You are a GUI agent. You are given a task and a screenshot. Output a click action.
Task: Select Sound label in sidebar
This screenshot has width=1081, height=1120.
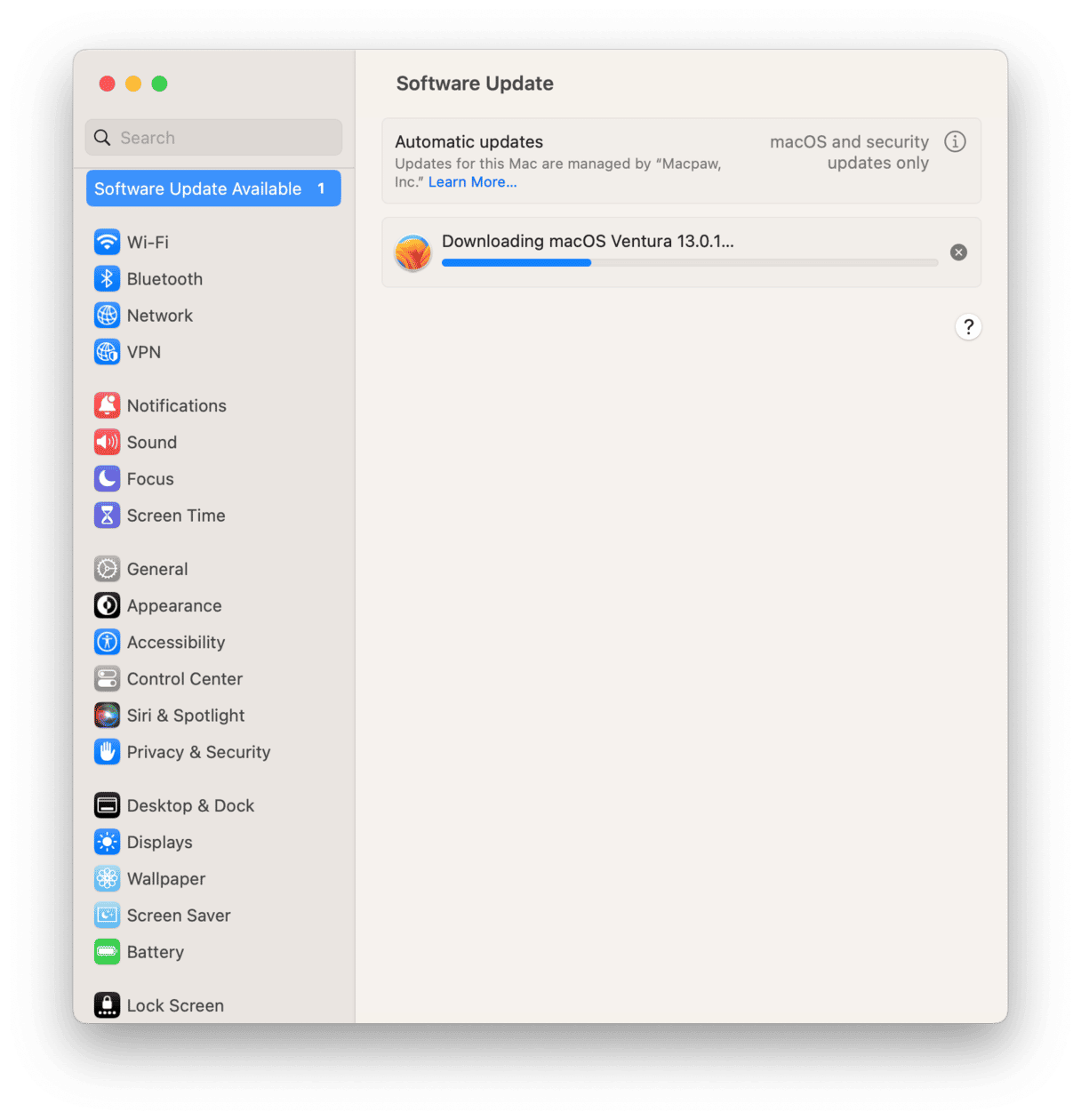coord(152,442)
